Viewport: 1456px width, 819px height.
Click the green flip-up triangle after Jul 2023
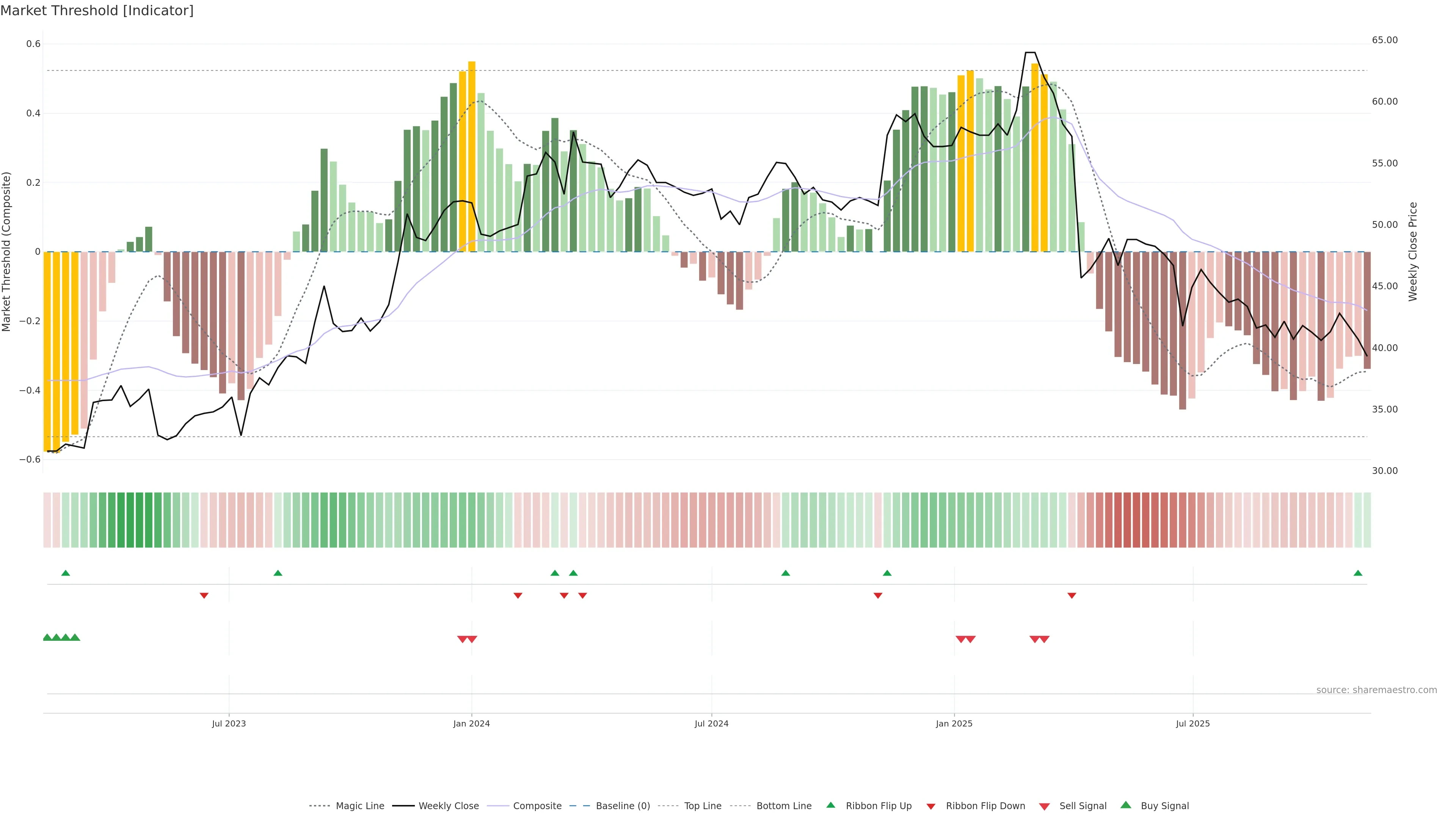click(278, 573)
